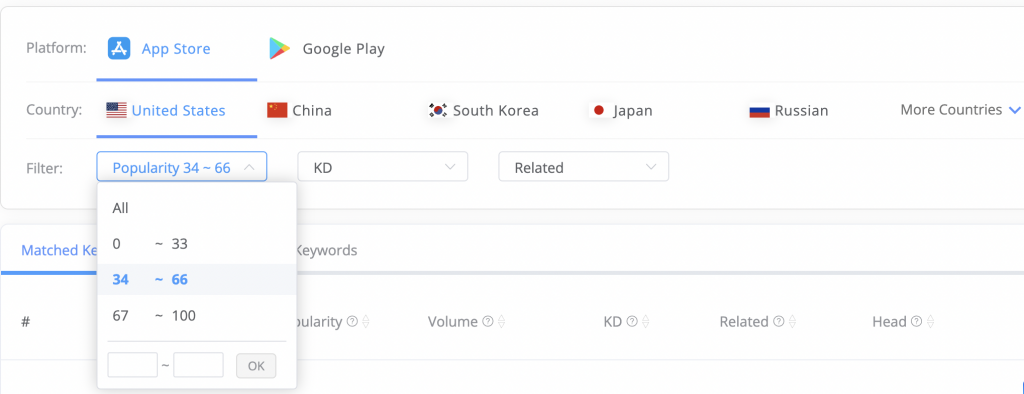Sort by Popularity using sort arrows
This screenshot has width=1024, height=394.
pyautogui.click(x=366, y=321)
